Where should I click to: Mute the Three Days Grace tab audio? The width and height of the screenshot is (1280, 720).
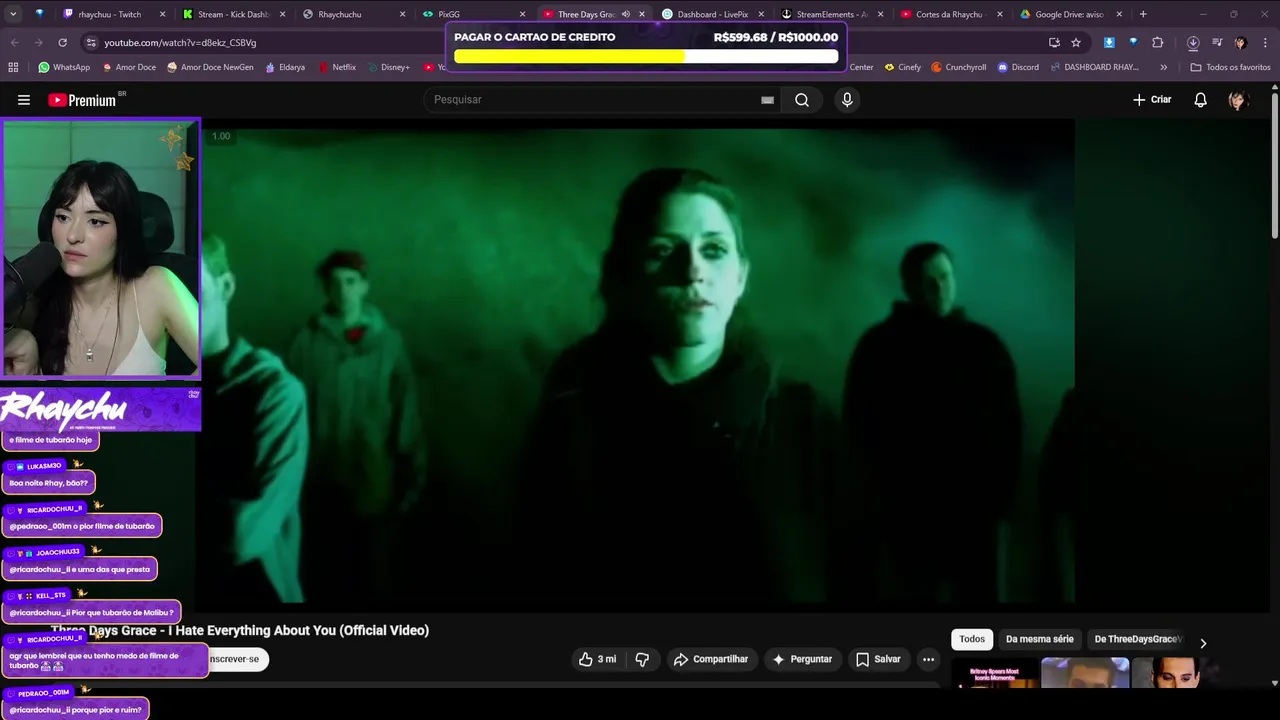tap(626, 14)
